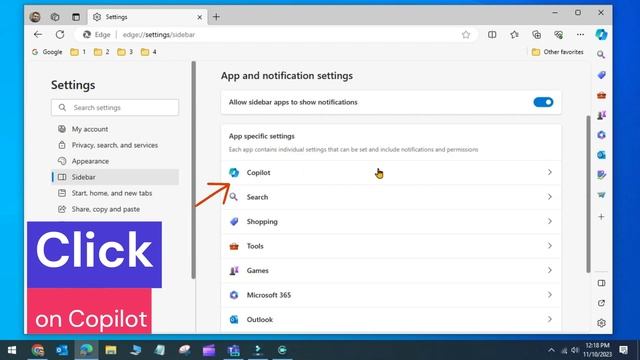Expand the Games app settings chevron
640x360 pixels.
coord(549,270)
